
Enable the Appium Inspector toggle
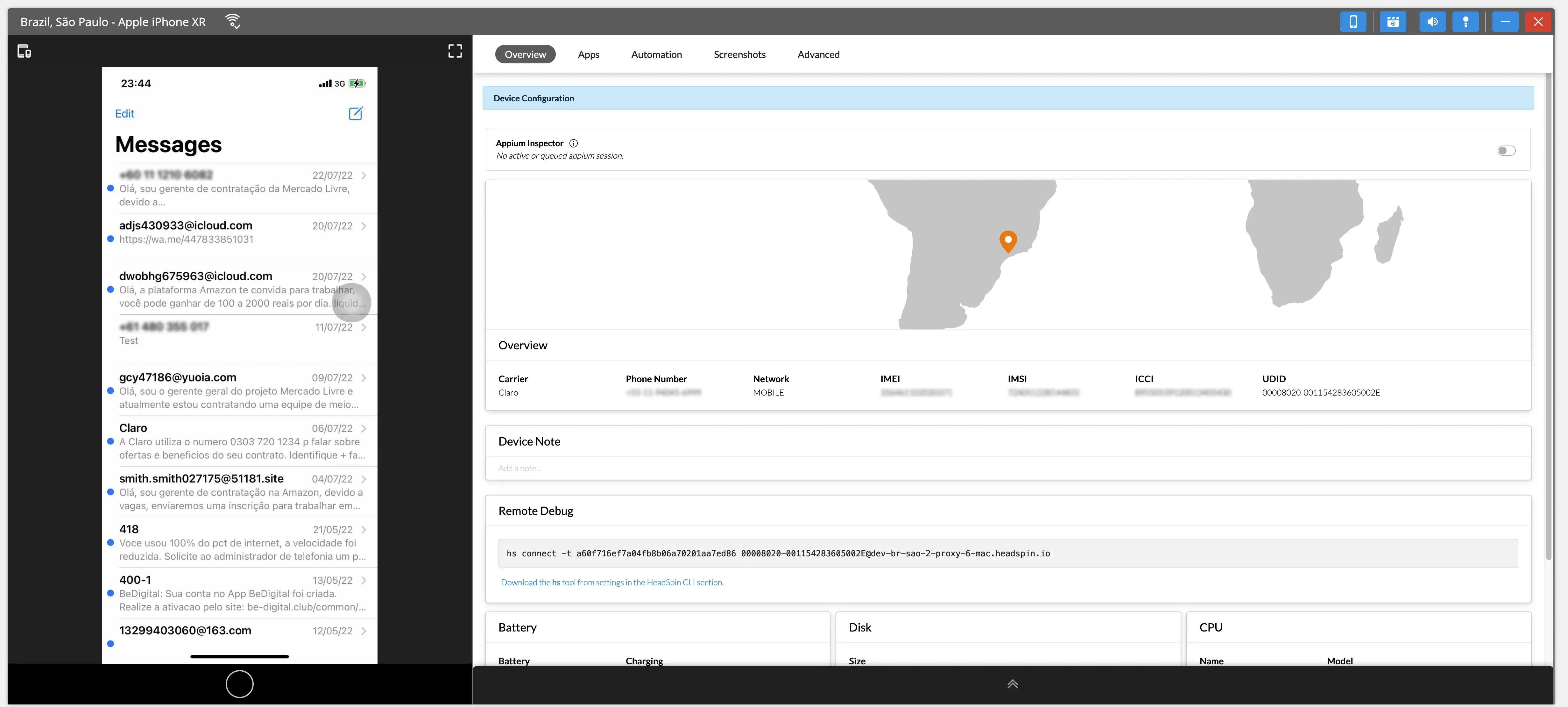click(x=1507, y=150)
